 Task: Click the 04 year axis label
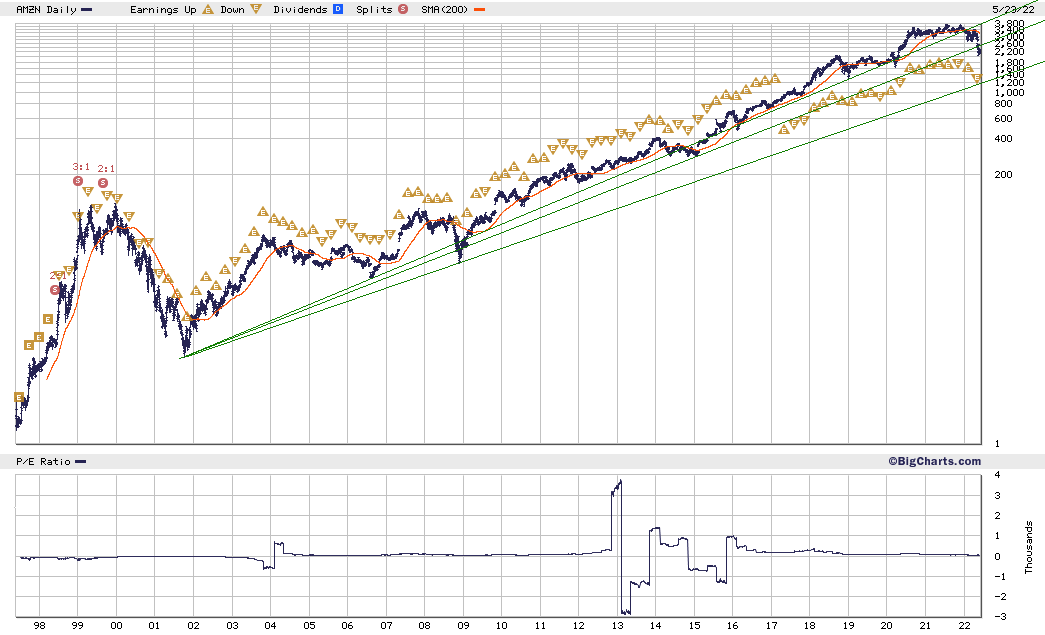pos(270,626)
